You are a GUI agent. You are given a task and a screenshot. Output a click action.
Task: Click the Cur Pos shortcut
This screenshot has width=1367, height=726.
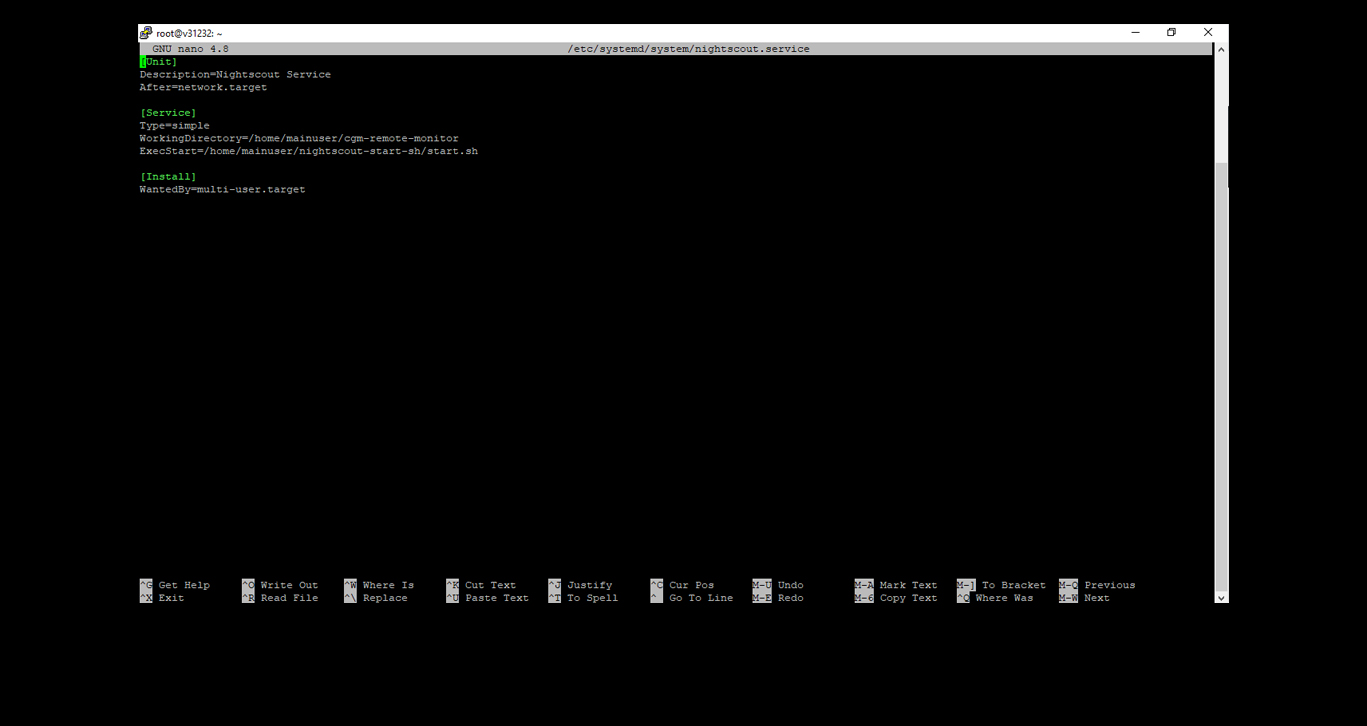point(682,585)
